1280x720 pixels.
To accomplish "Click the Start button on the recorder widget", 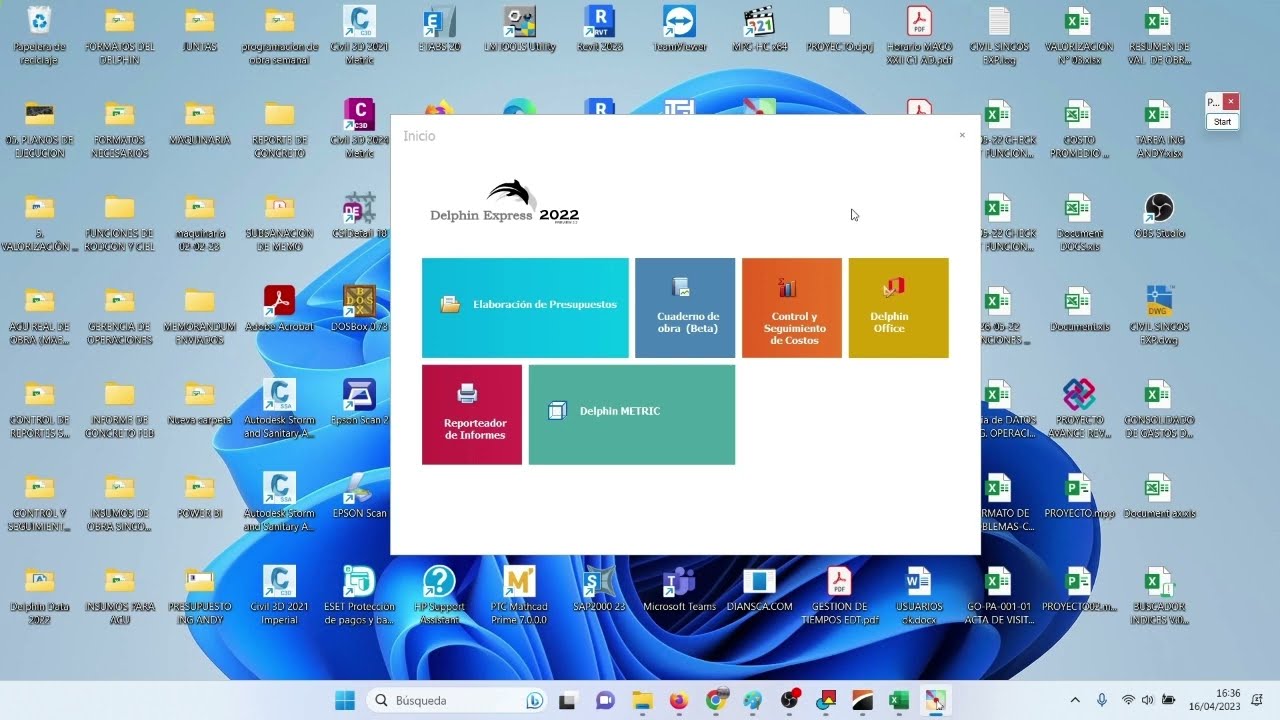I will (x=1222, y=122).
